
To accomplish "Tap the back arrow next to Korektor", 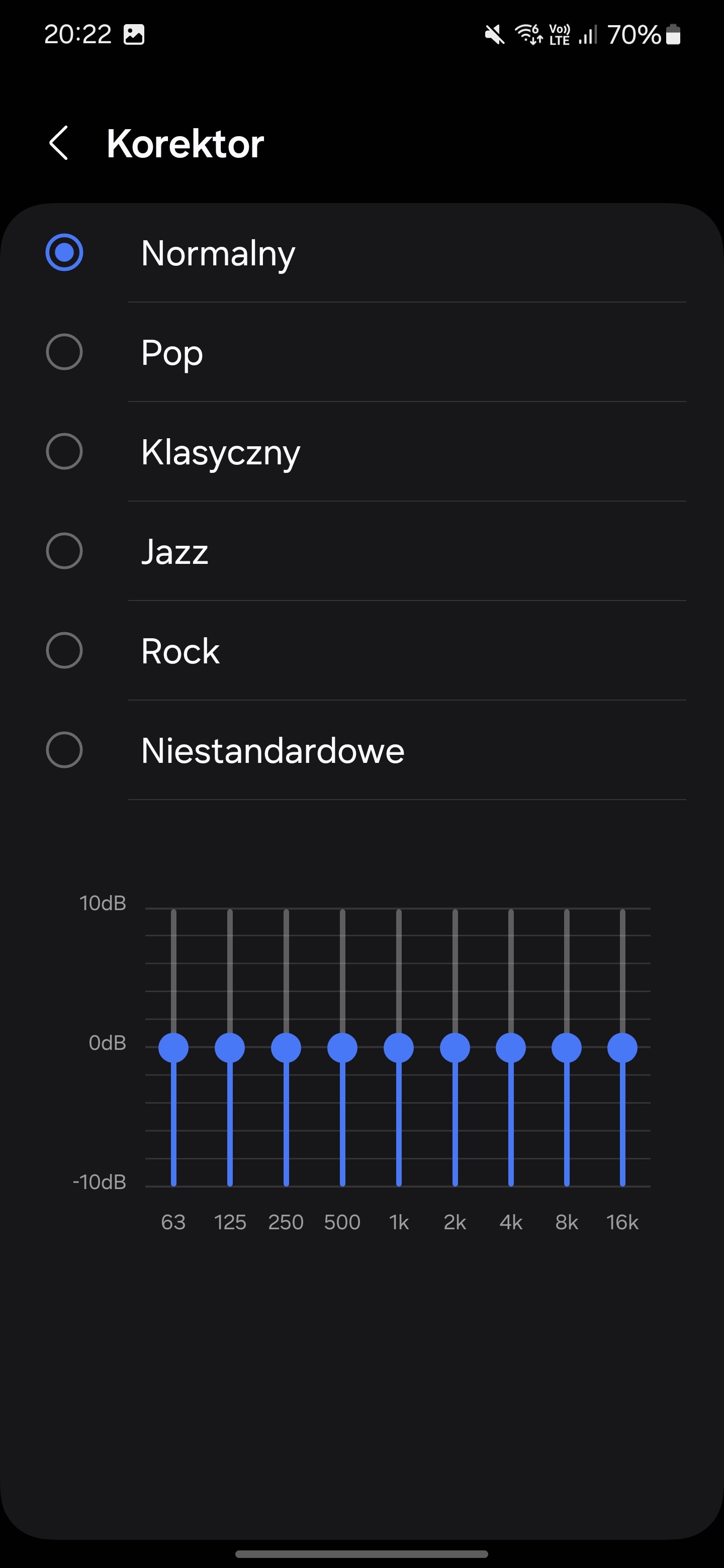I will [58, 144].
